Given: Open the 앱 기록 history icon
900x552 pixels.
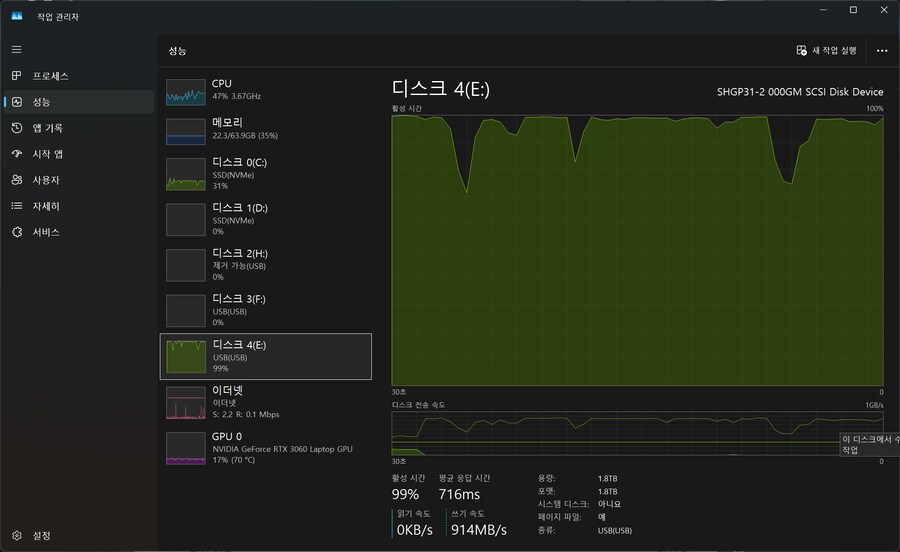Looking at the screenshot, I should pos(17,127).
